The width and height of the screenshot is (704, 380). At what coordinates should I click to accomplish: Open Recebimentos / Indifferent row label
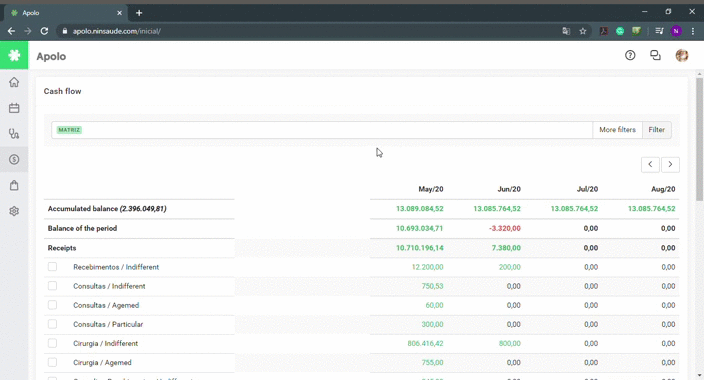116,267
